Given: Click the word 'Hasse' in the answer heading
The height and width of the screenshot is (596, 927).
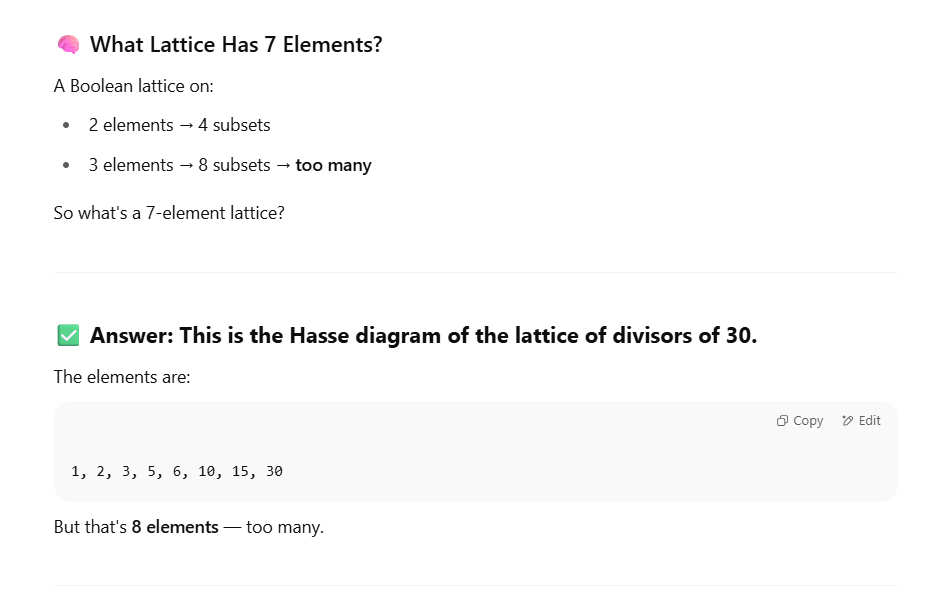Looking at the screenshot, I should (319, 335).
